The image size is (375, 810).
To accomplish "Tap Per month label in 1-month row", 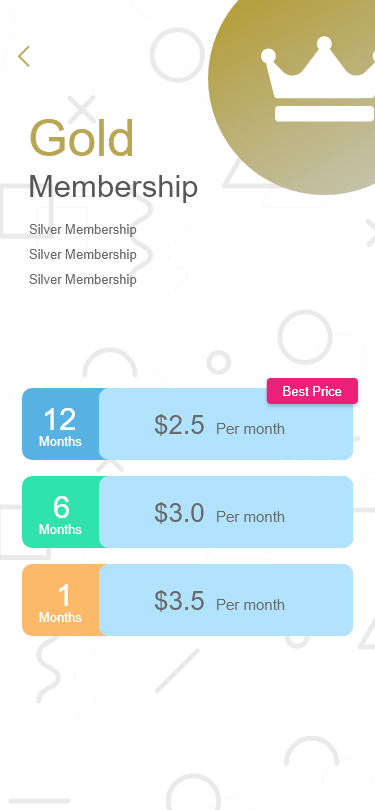I will (250, 604).
